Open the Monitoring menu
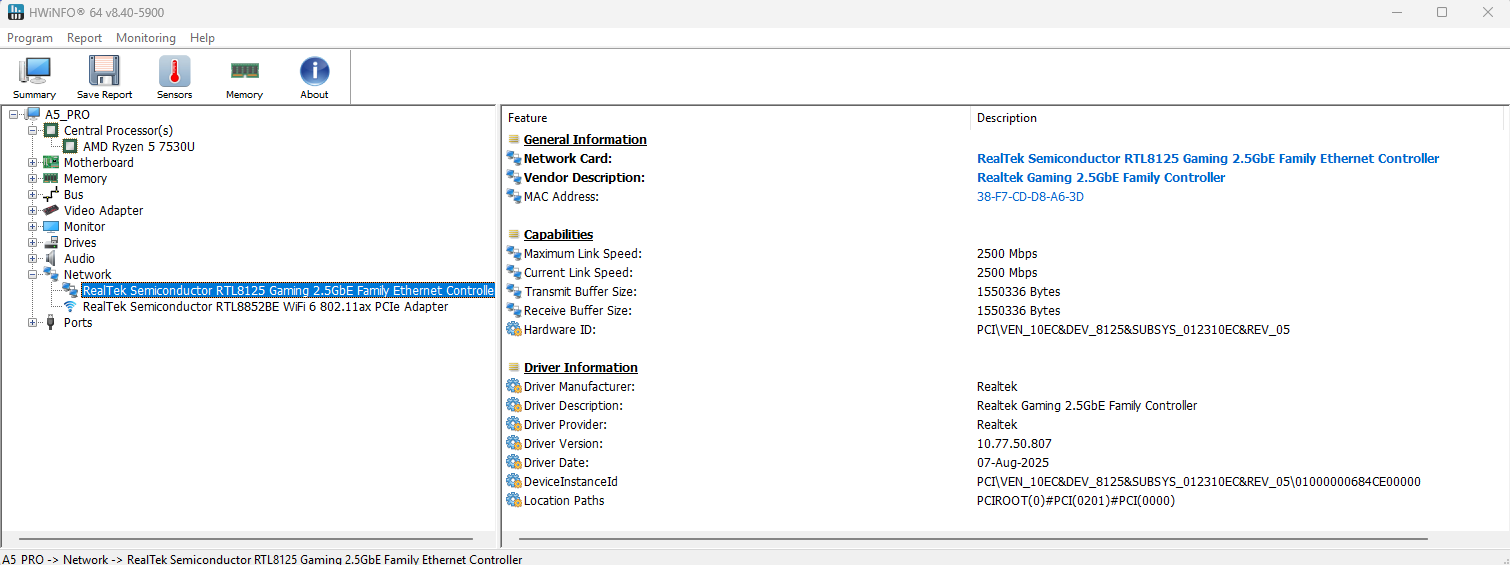This screenshot has height=565, width=1510. point(145,38)
